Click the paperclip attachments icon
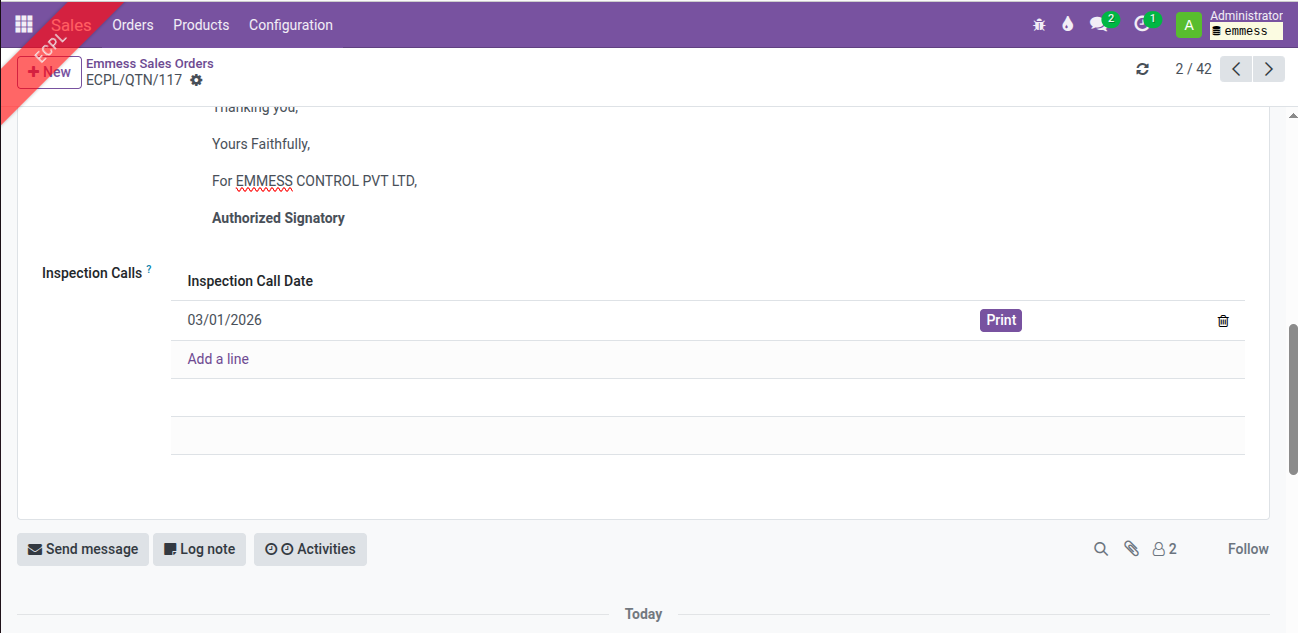1298x633 pixels. 1131,549
